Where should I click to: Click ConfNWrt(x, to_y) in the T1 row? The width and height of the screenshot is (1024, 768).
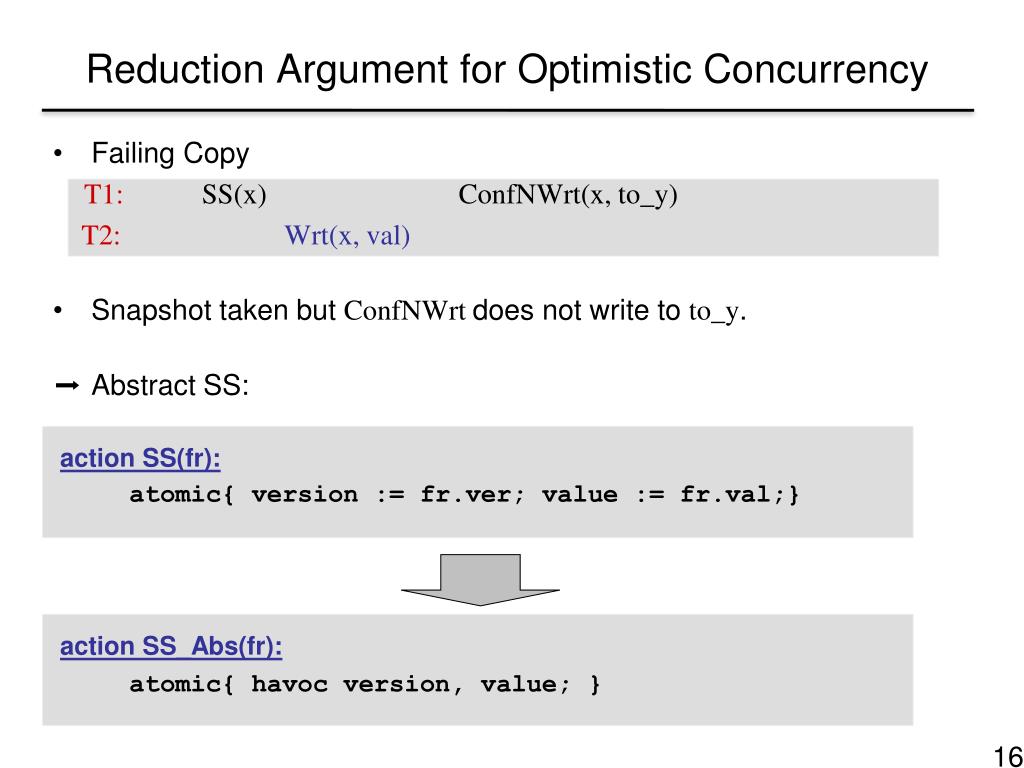pyautogui.click(x=568, y=195)
